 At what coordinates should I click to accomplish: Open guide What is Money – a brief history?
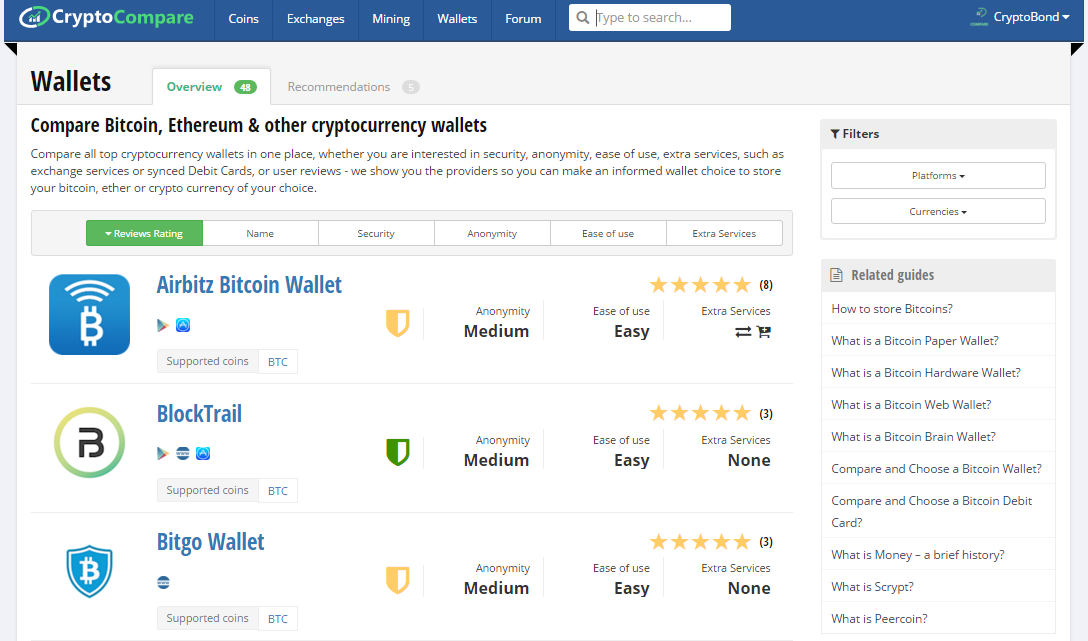pos(917,554)
